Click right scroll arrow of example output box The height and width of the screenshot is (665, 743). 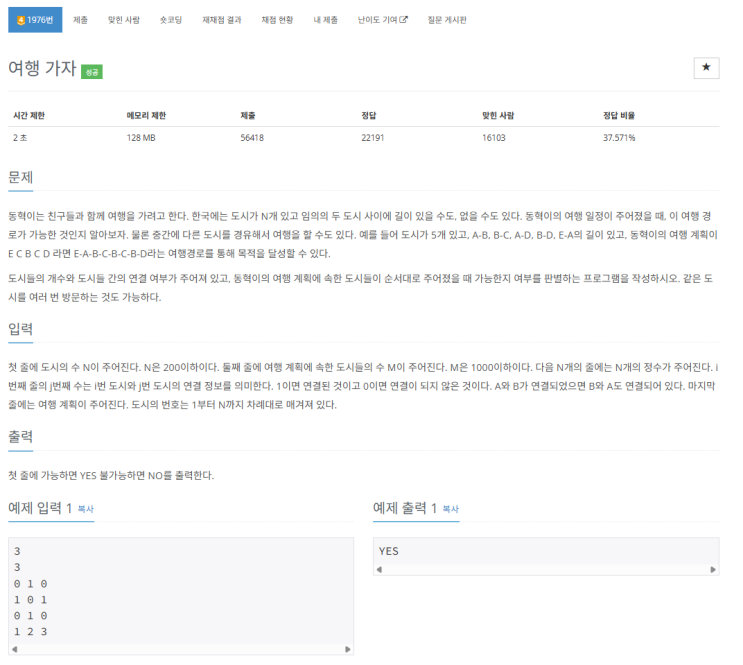[713, 570]
